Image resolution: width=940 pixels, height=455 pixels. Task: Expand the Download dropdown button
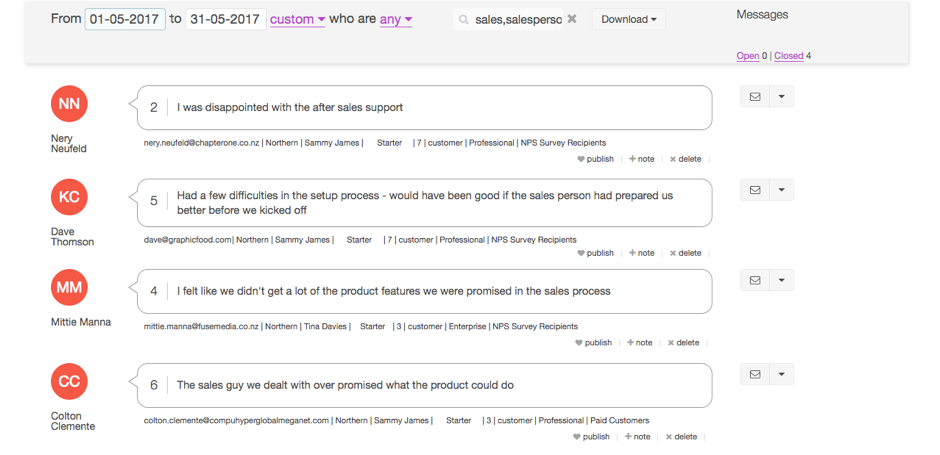[628, 19]
